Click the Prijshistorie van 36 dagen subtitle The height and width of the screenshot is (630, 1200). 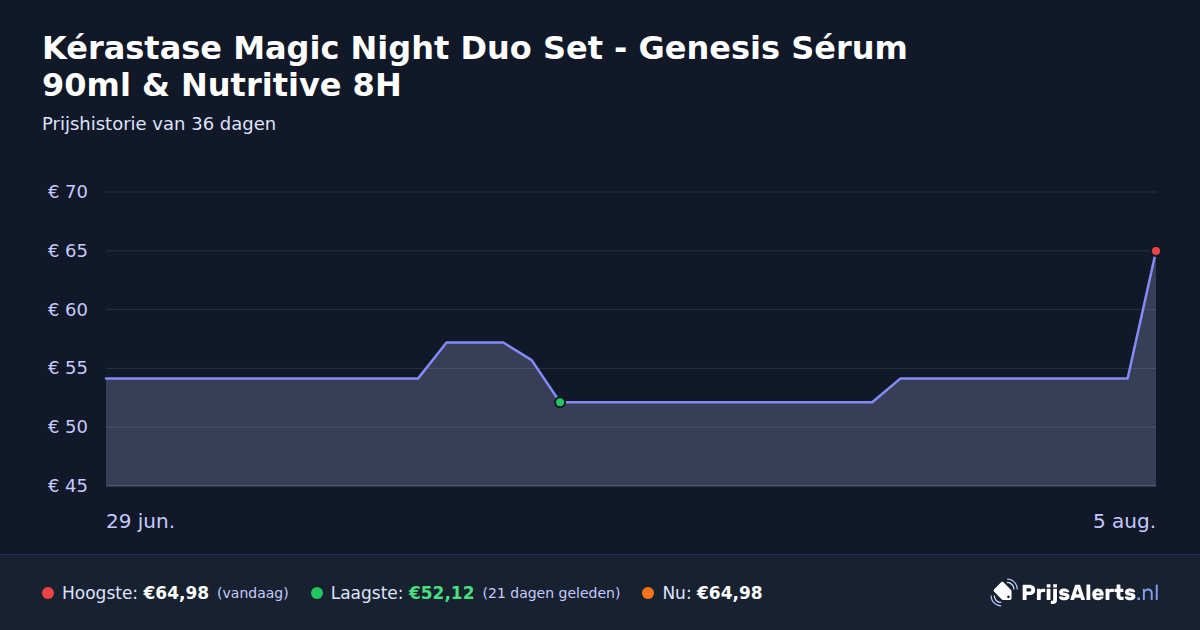coord(159,124)
